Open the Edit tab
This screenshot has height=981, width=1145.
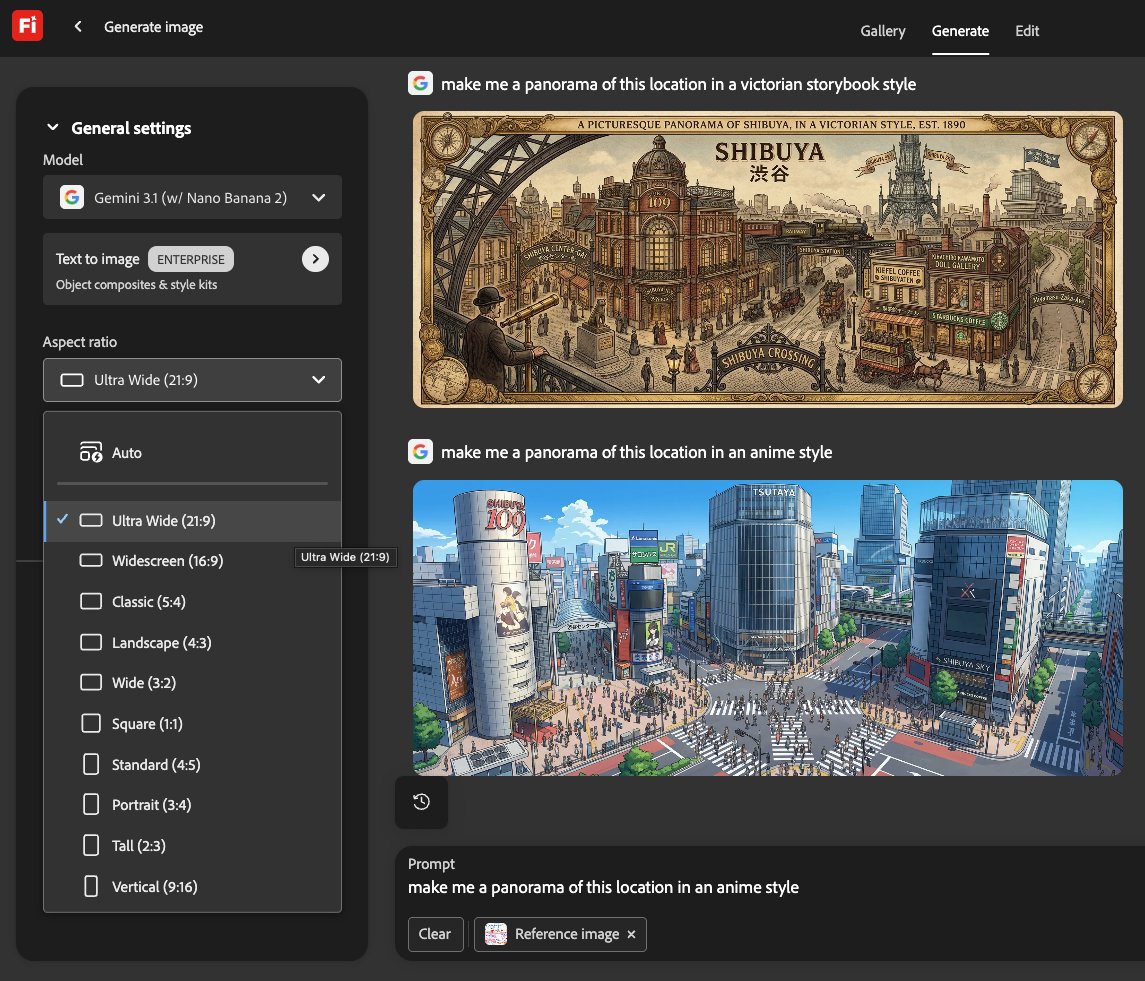click(x=1027, y=31)
